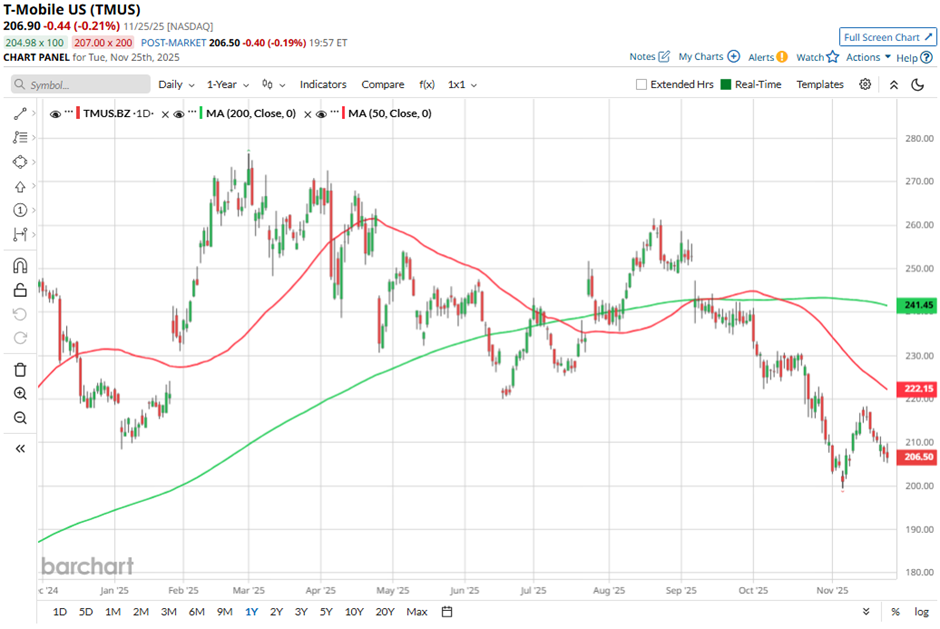Add chart via My Charts plus icon
Image resolution: width=940 pixels, height=629 pixels.
(733, 56)
